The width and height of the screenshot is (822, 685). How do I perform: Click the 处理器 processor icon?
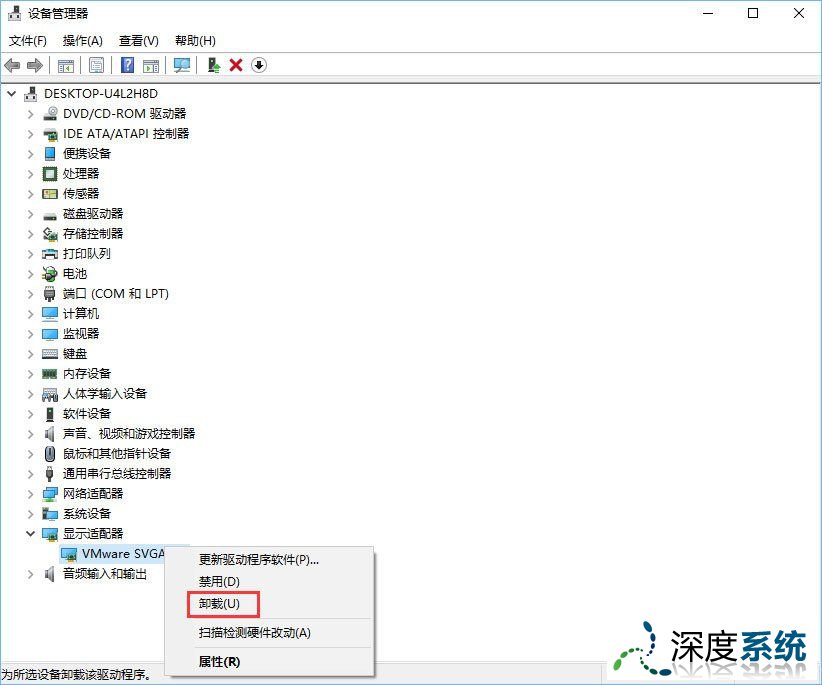point(50,173)
